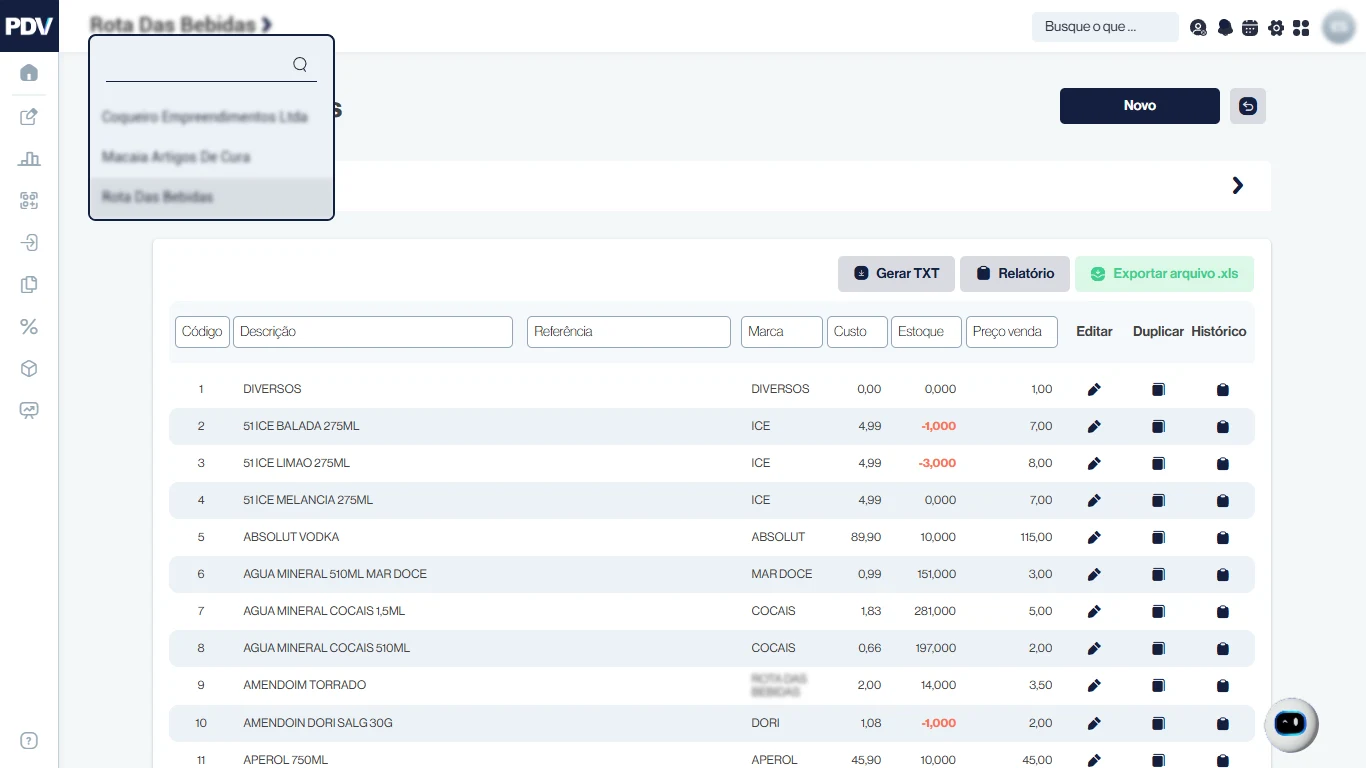Click the back arrow button beside Novo

click(x=1248, y=106)
